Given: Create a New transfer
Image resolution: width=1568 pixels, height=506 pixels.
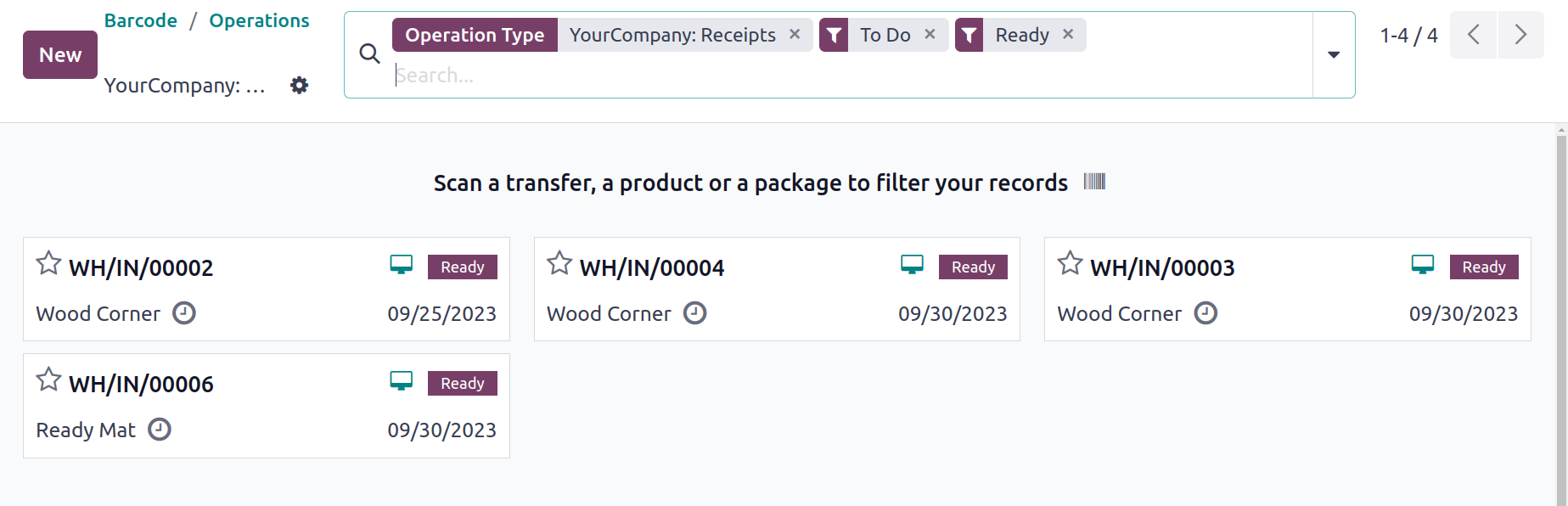Looking at the screenshot, I should pos(60,54).
